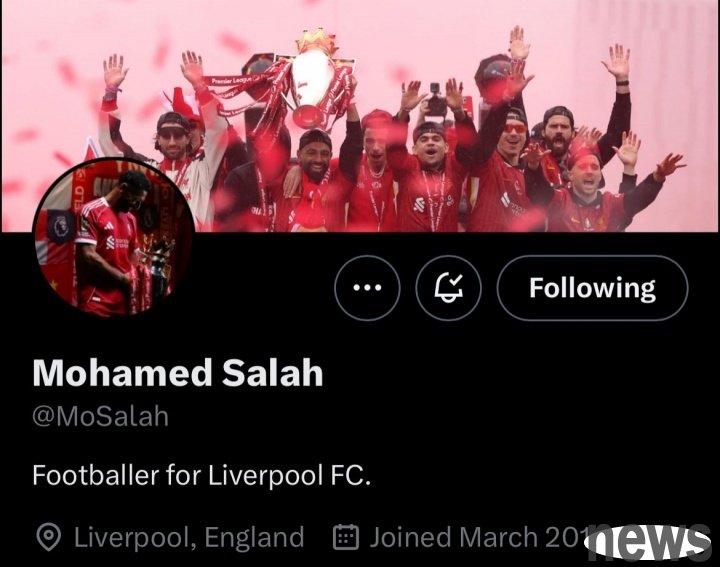Click the location pin icon

coord(49,537)
